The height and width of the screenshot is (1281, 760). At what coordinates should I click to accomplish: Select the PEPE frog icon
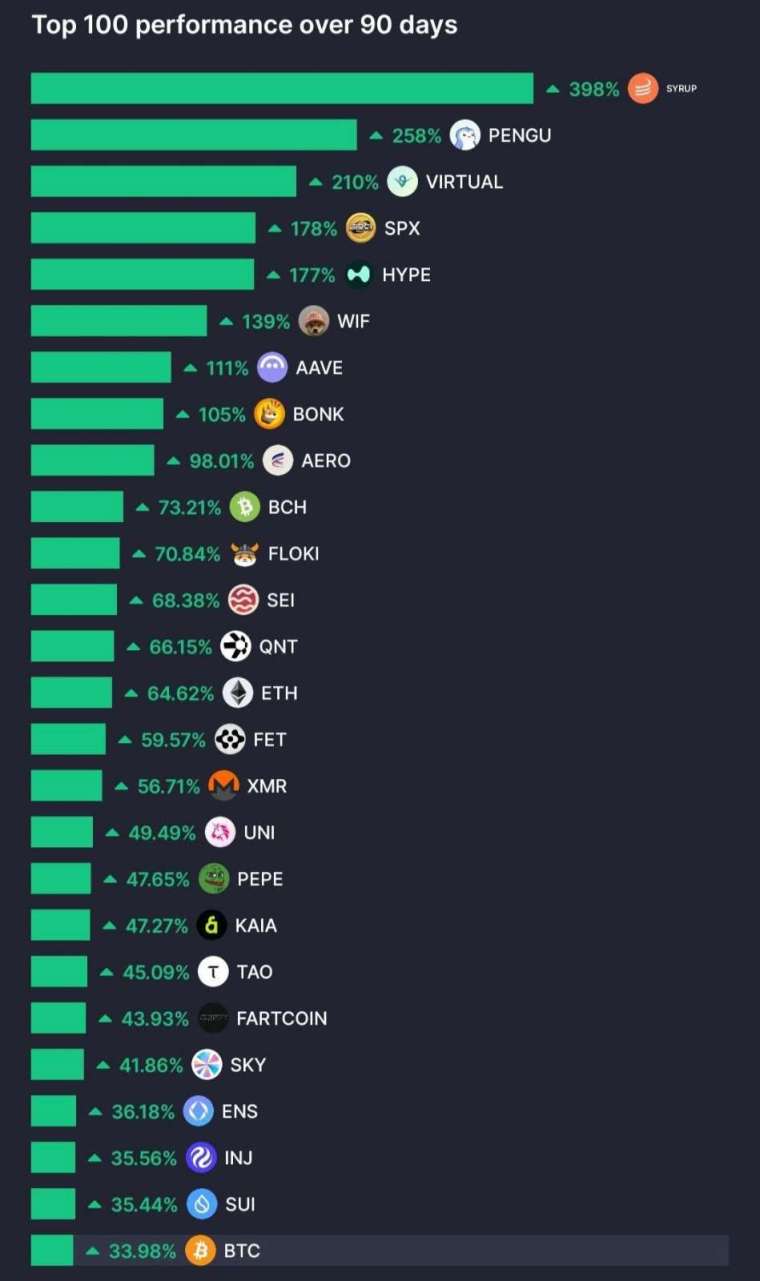pos(214,879)
